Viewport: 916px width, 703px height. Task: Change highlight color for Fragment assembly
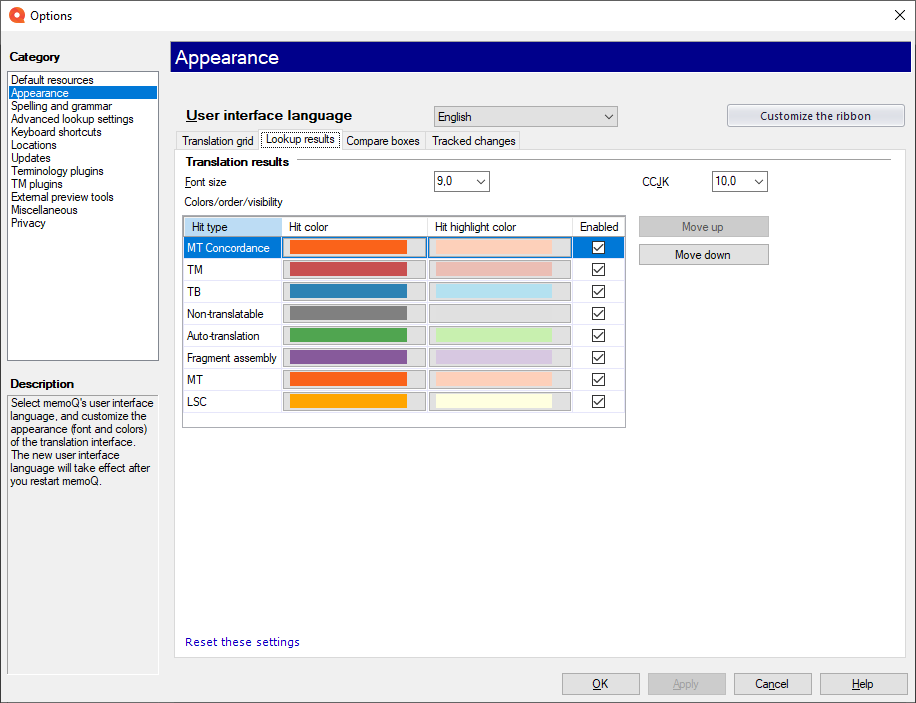tap(500, 358)
